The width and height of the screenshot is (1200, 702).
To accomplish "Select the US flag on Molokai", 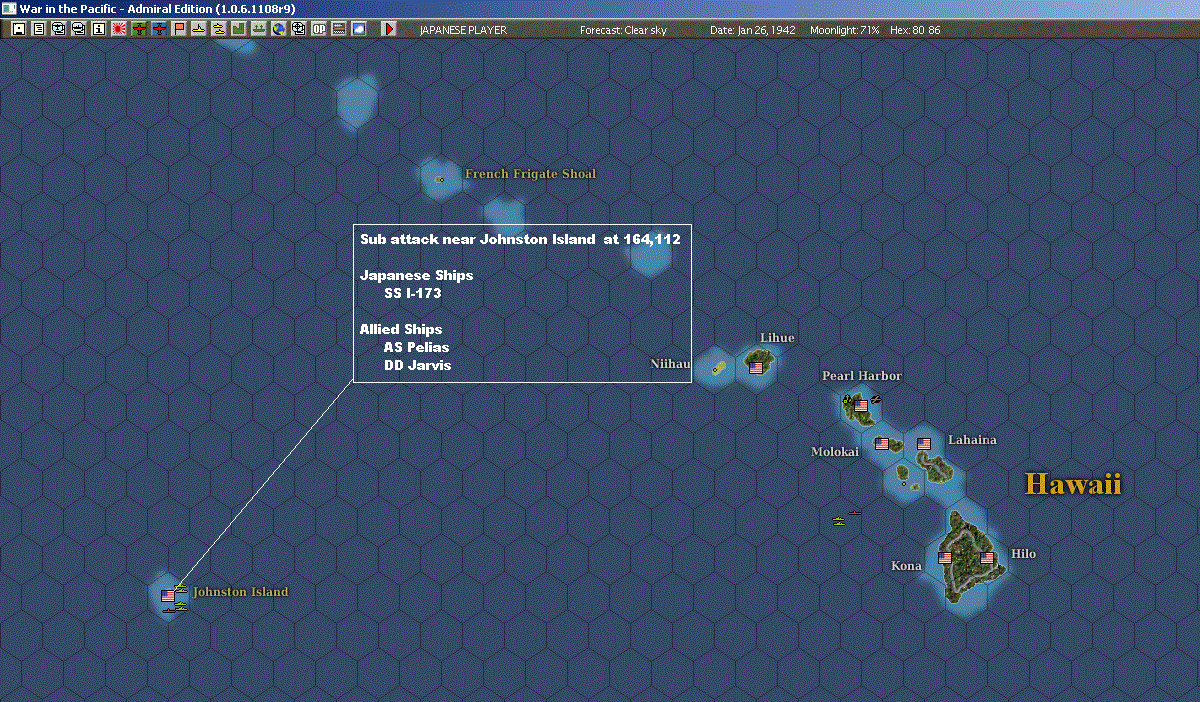I will click(882, 443).
